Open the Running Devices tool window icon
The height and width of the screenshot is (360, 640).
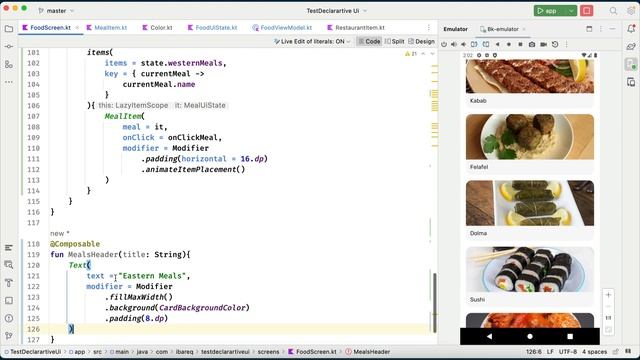tap(631, 64)
